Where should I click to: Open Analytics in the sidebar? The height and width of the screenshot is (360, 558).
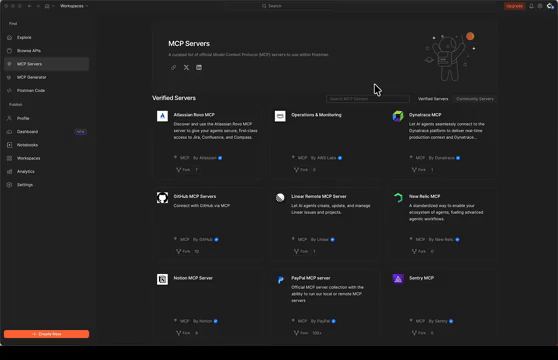[26, 171]
